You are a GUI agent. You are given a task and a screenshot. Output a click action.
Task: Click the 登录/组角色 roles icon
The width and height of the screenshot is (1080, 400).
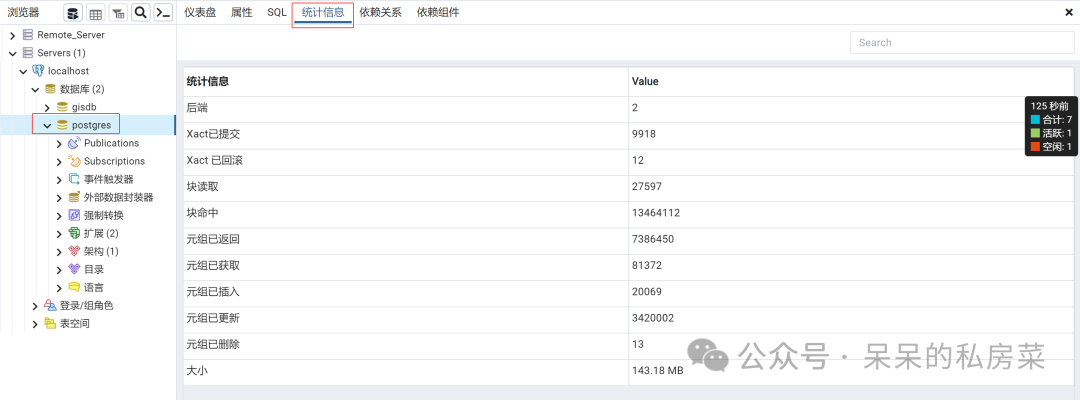pos(50,305)
